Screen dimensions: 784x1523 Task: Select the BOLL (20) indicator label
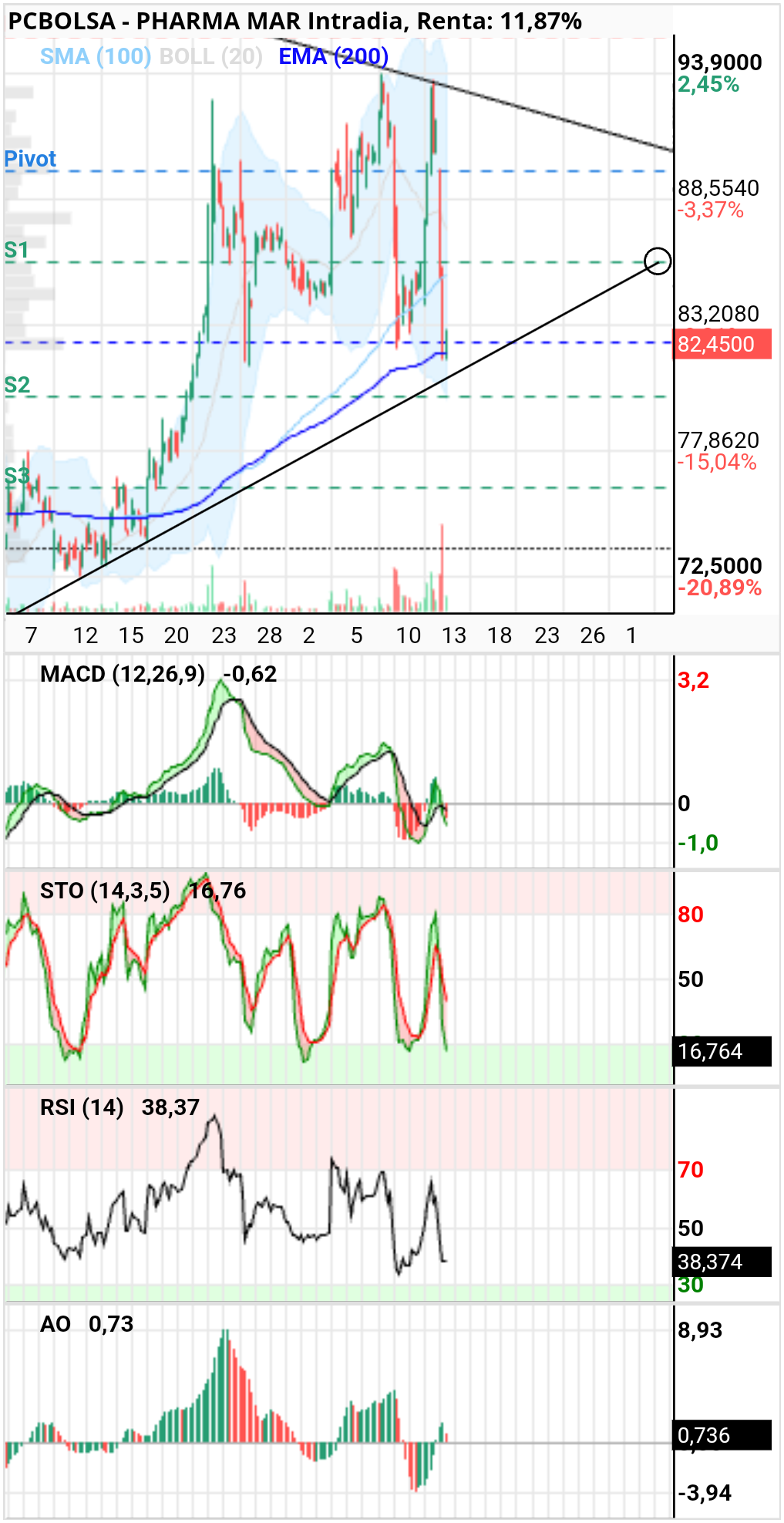[x=210, y=56]
